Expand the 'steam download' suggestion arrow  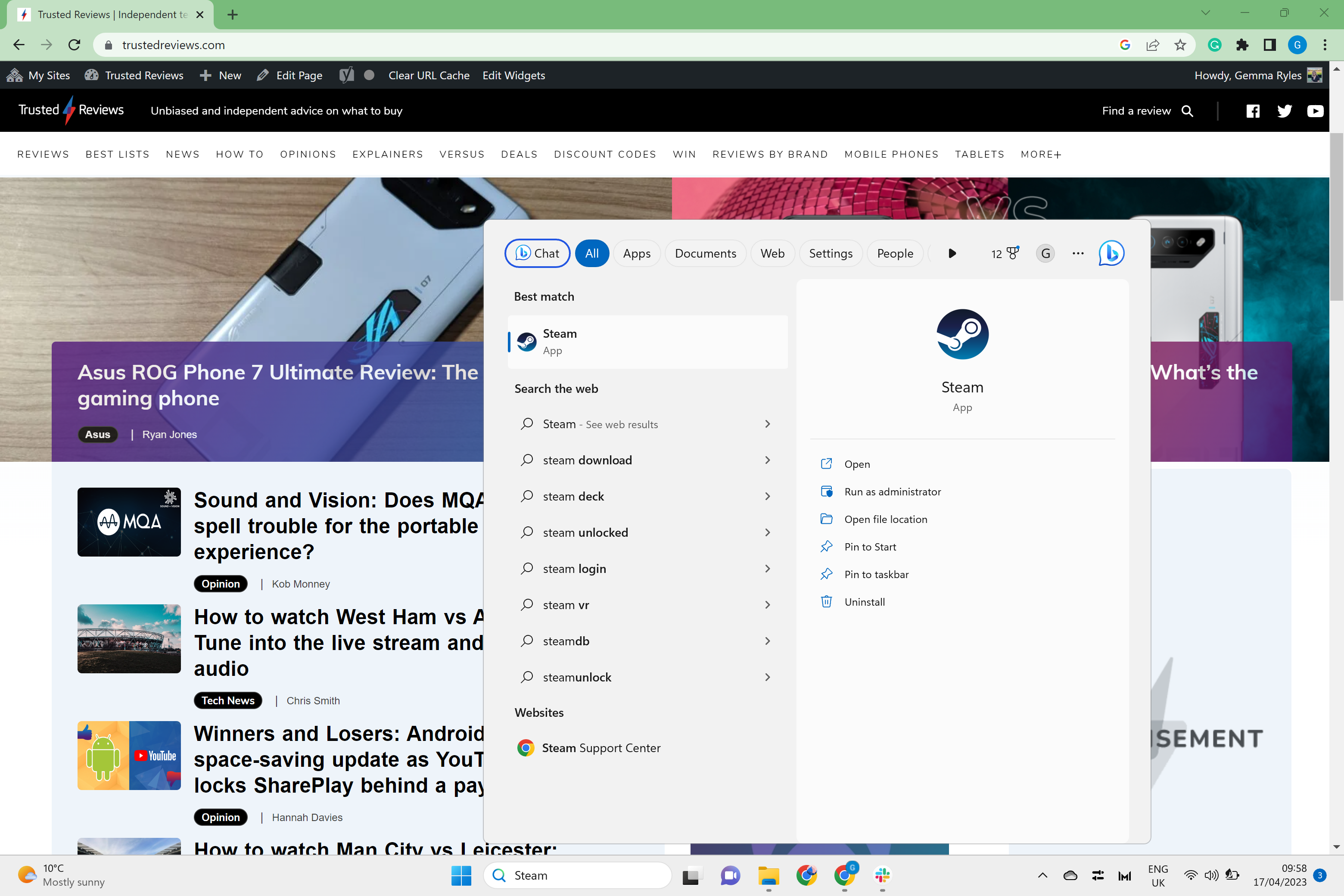tap(768, 460)
